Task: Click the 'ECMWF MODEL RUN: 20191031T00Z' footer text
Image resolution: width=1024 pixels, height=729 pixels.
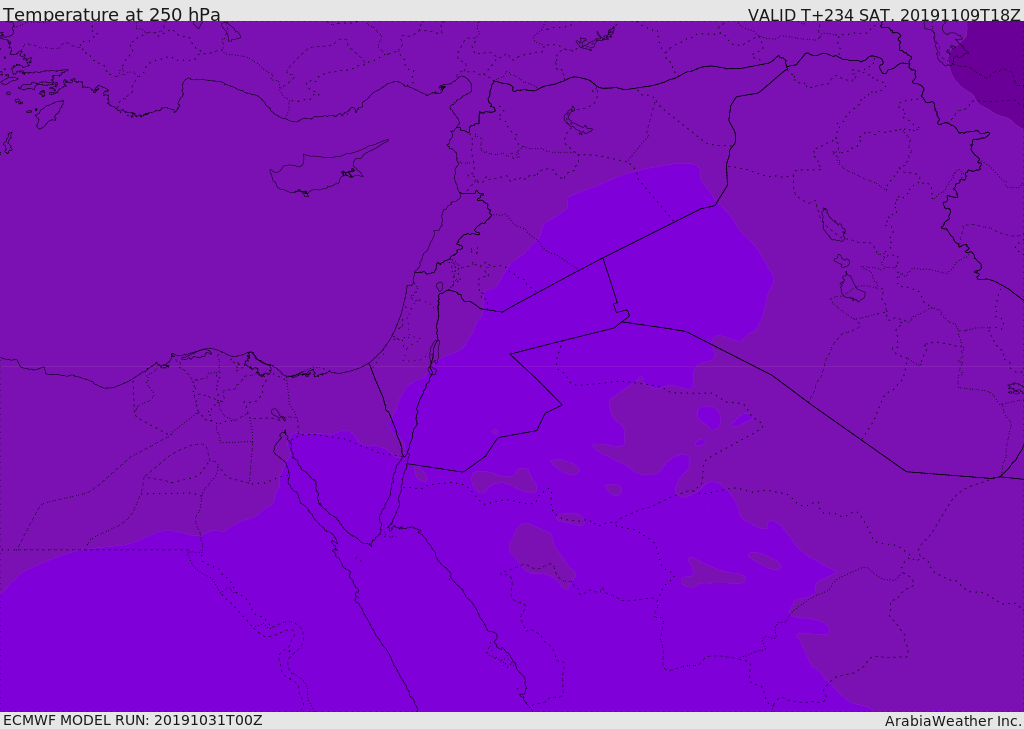Action: point(133,720)
